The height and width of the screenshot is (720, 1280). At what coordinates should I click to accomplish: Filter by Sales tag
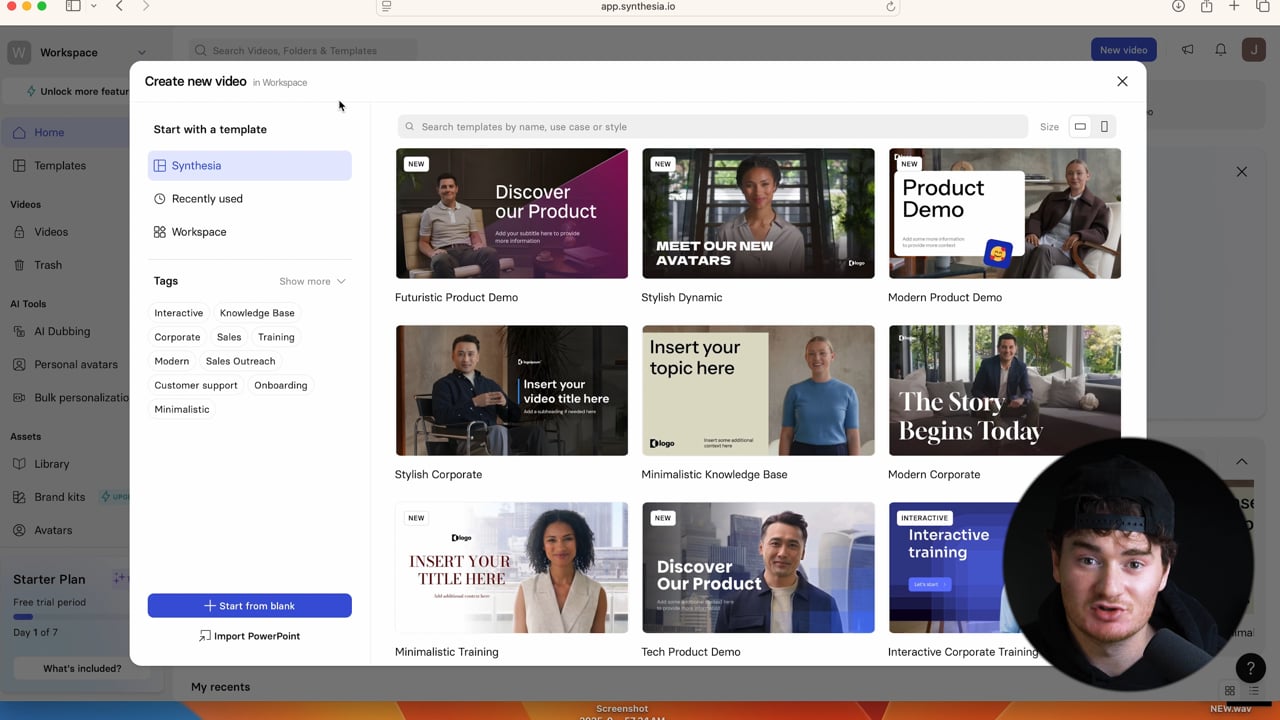[229, 337]
